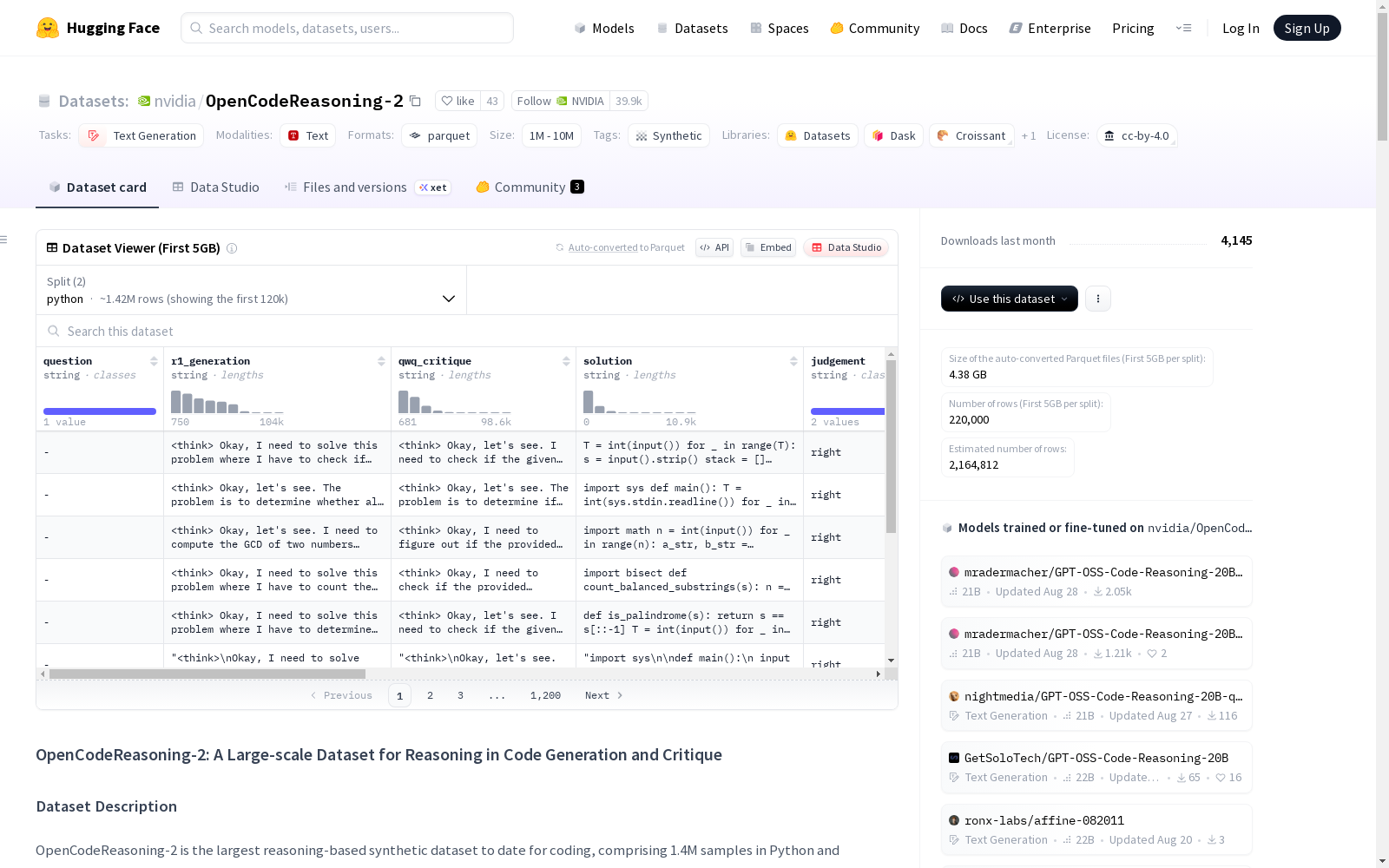The image size is (1389, 868).
Task: Click the Next page button
Action: (604, 695)
